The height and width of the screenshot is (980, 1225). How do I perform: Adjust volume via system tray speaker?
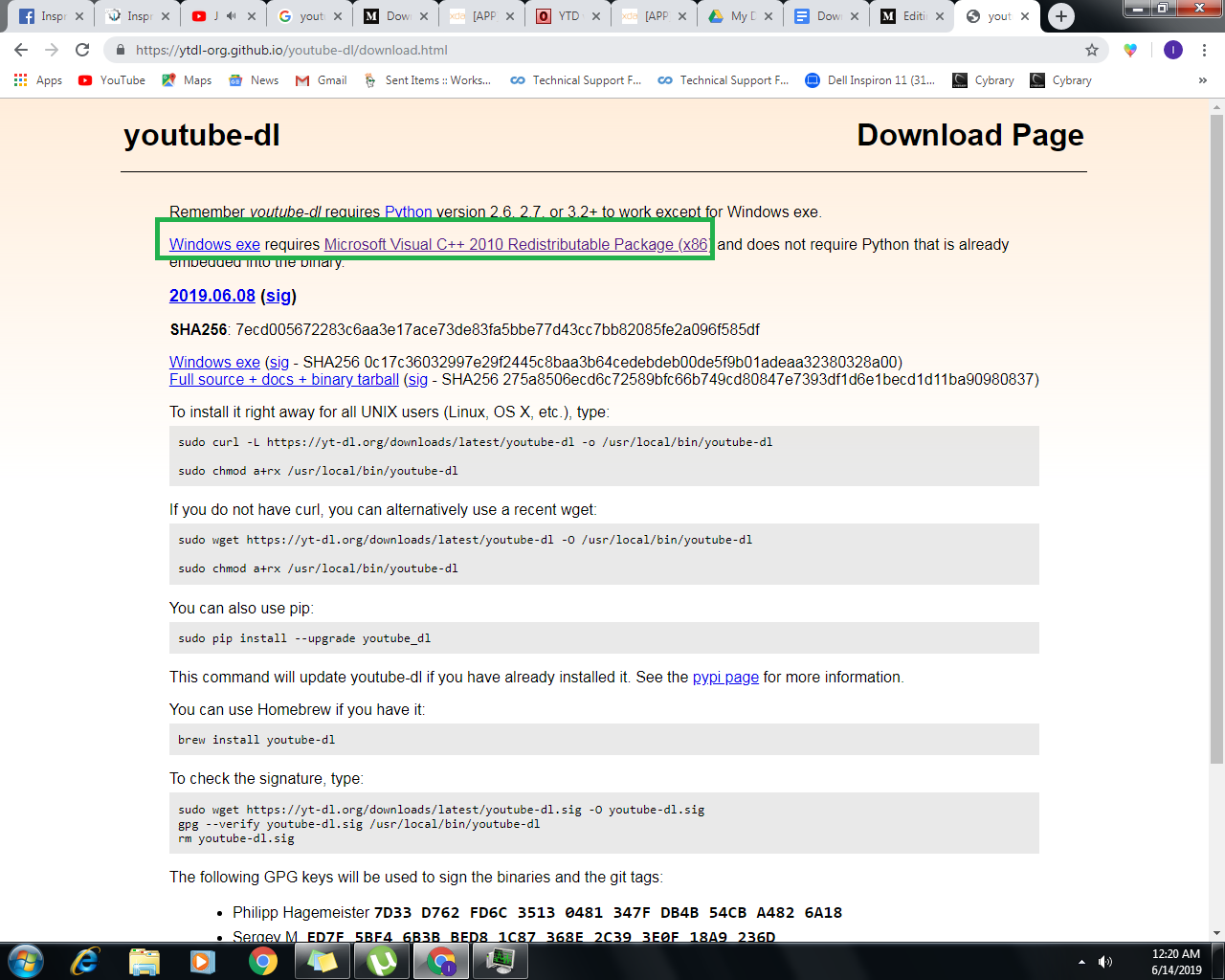pos(1105,962)
